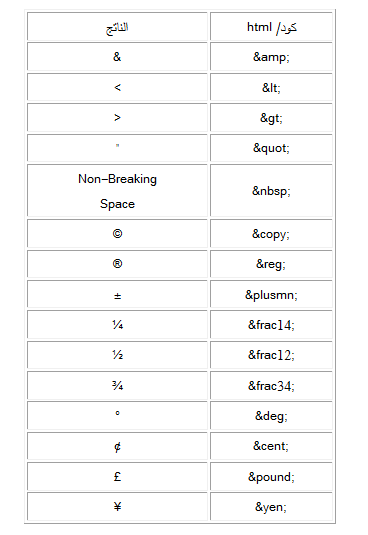This screenshot has width=368, height=535.
Task: Click the one-quarter ¼ fraction symbol
Action: tap(117, 325)
